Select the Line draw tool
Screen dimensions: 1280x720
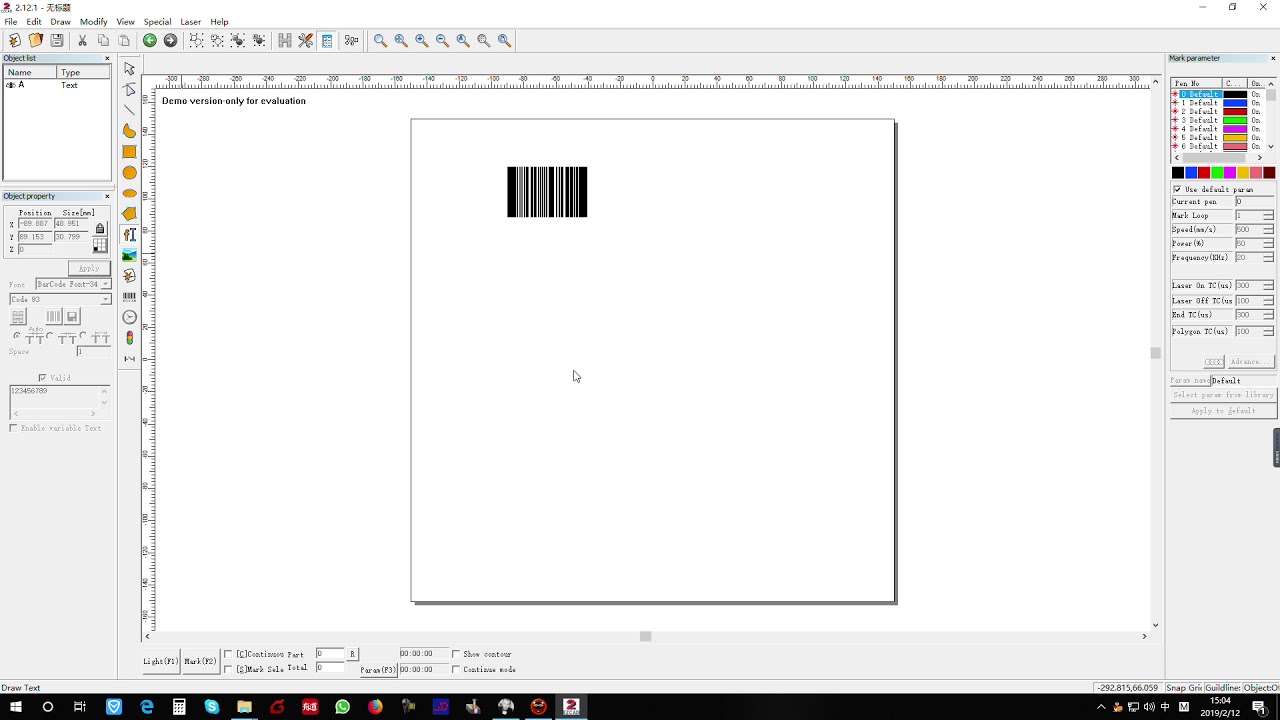coord(129,110)
